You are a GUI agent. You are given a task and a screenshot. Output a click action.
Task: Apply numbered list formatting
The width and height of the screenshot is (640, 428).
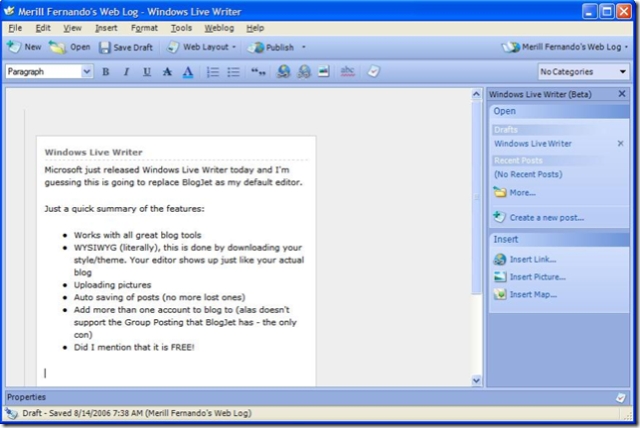click(x=213, y=72)
